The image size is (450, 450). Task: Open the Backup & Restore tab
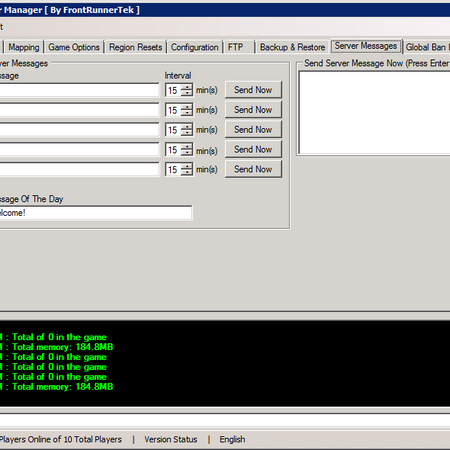(x=292, y=47)
